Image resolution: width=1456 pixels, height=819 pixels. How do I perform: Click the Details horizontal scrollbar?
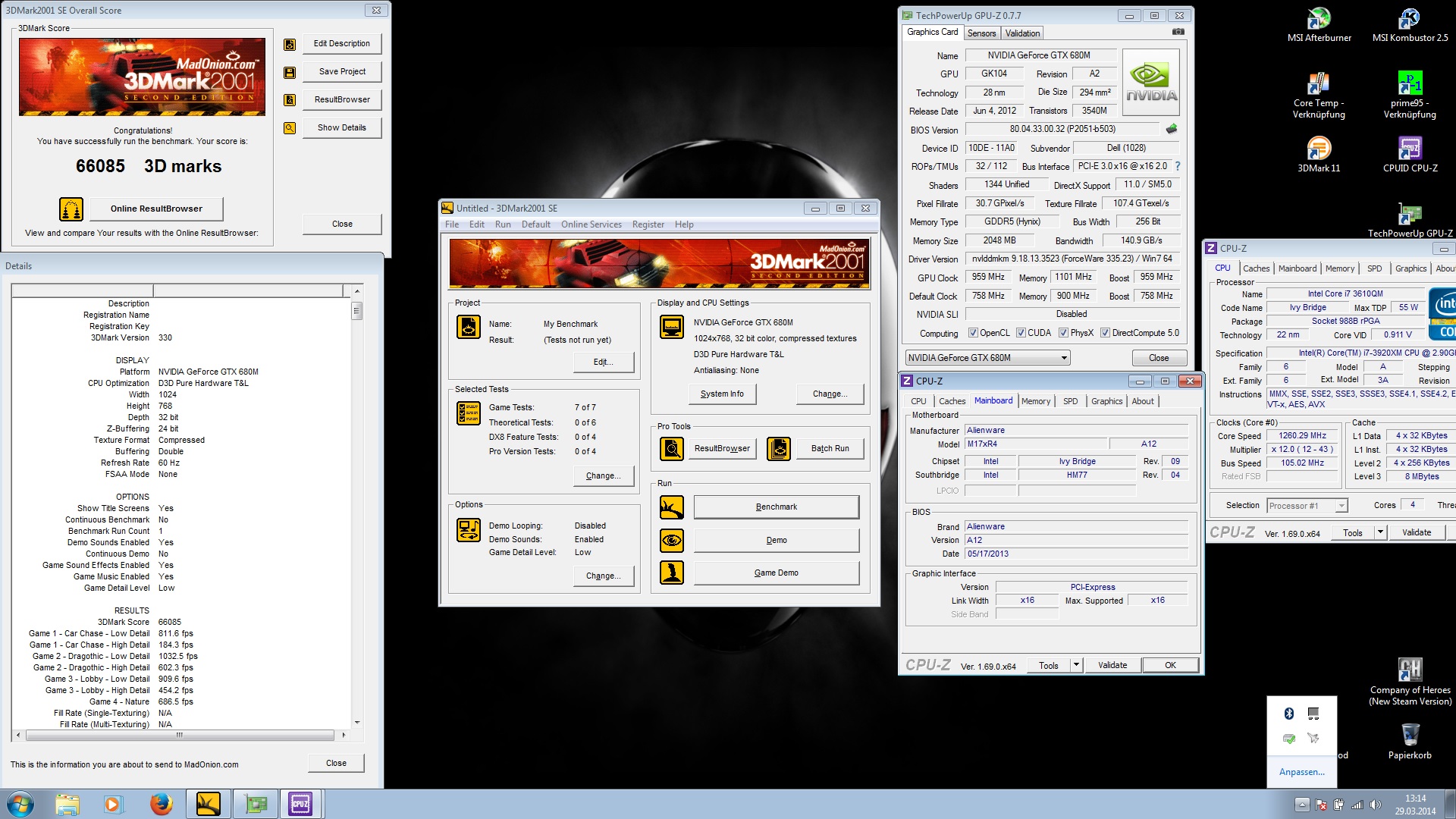180,735
